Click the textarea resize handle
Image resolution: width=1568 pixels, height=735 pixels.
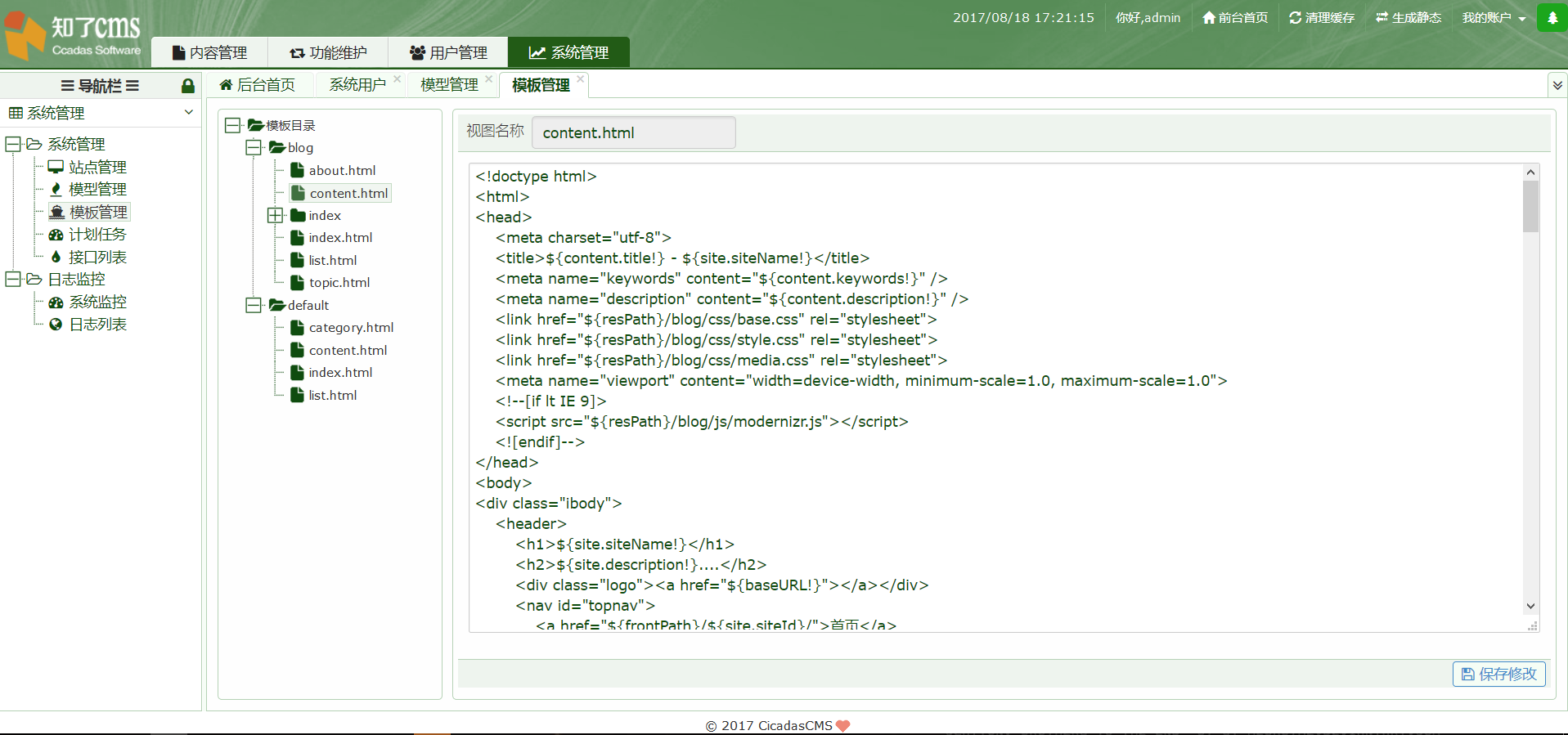click(x=1532, y=625)
